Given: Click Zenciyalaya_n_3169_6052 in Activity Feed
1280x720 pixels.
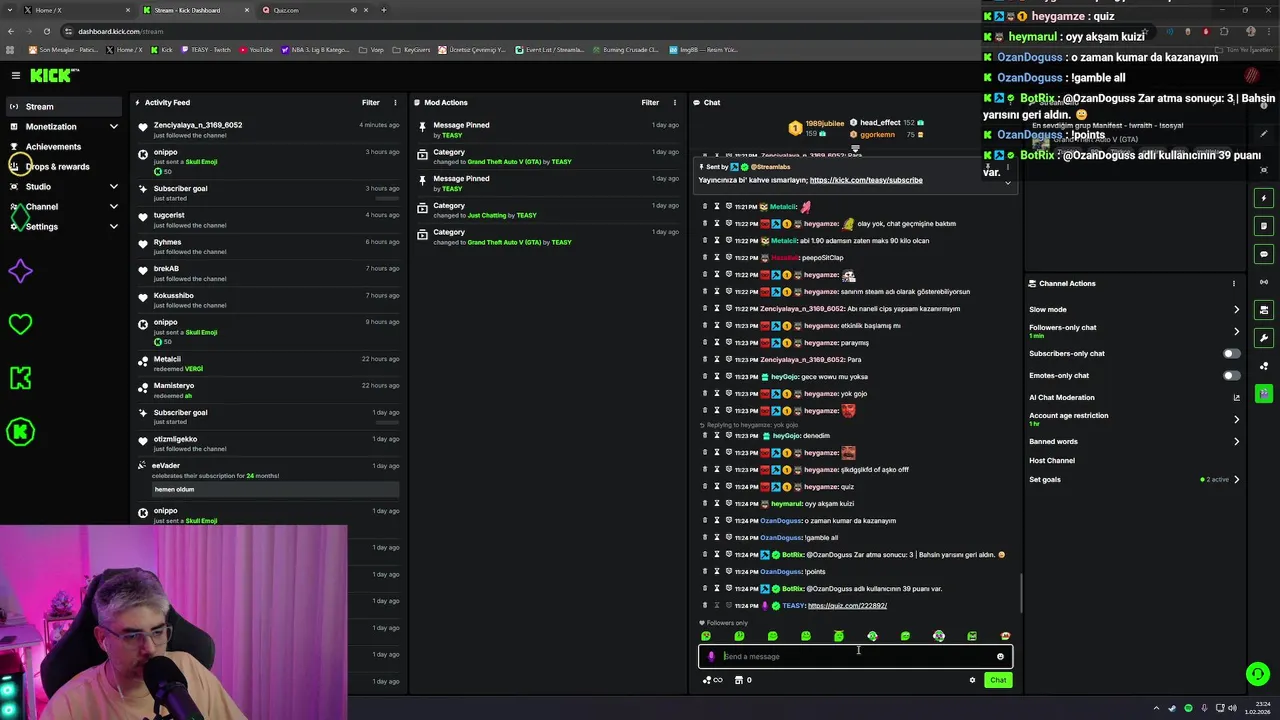Looking at the screenshot, I should coord(198,125).
